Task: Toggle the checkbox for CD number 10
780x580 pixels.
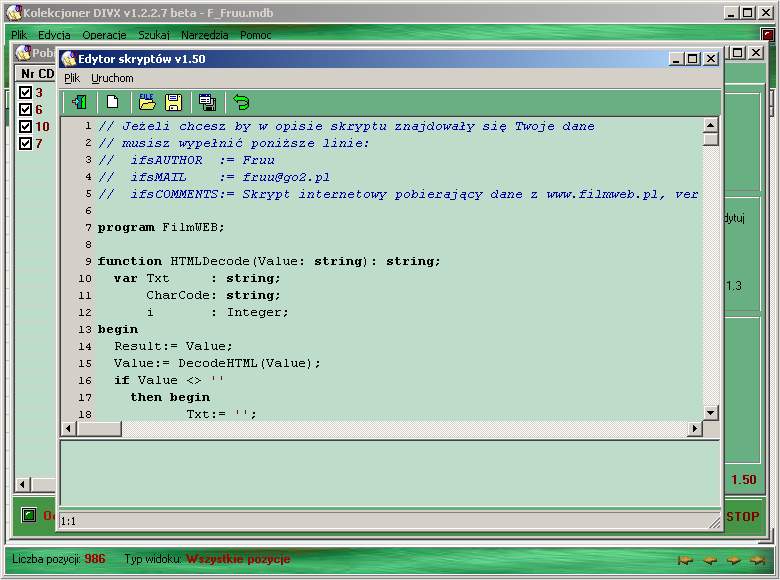Action: 26,127
